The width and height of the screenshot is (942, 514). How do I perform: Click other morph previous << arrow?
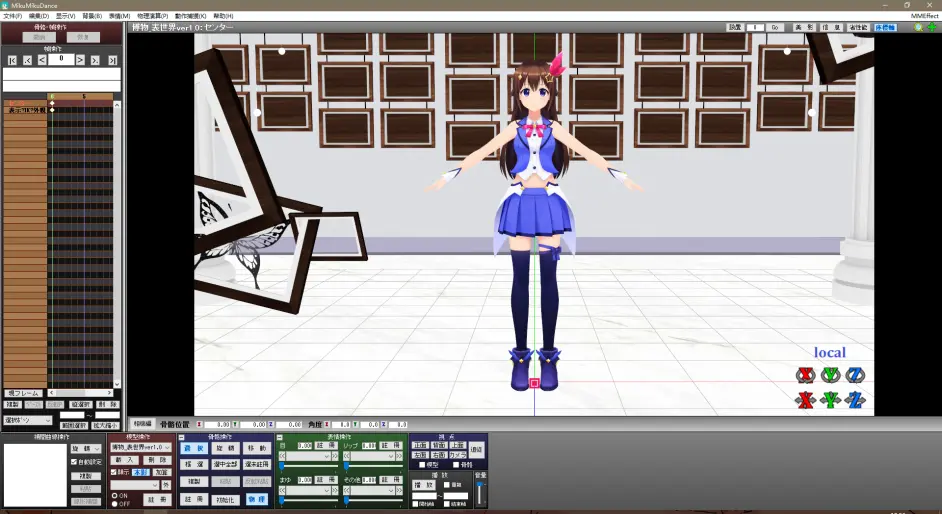click(x=346, y=491)
